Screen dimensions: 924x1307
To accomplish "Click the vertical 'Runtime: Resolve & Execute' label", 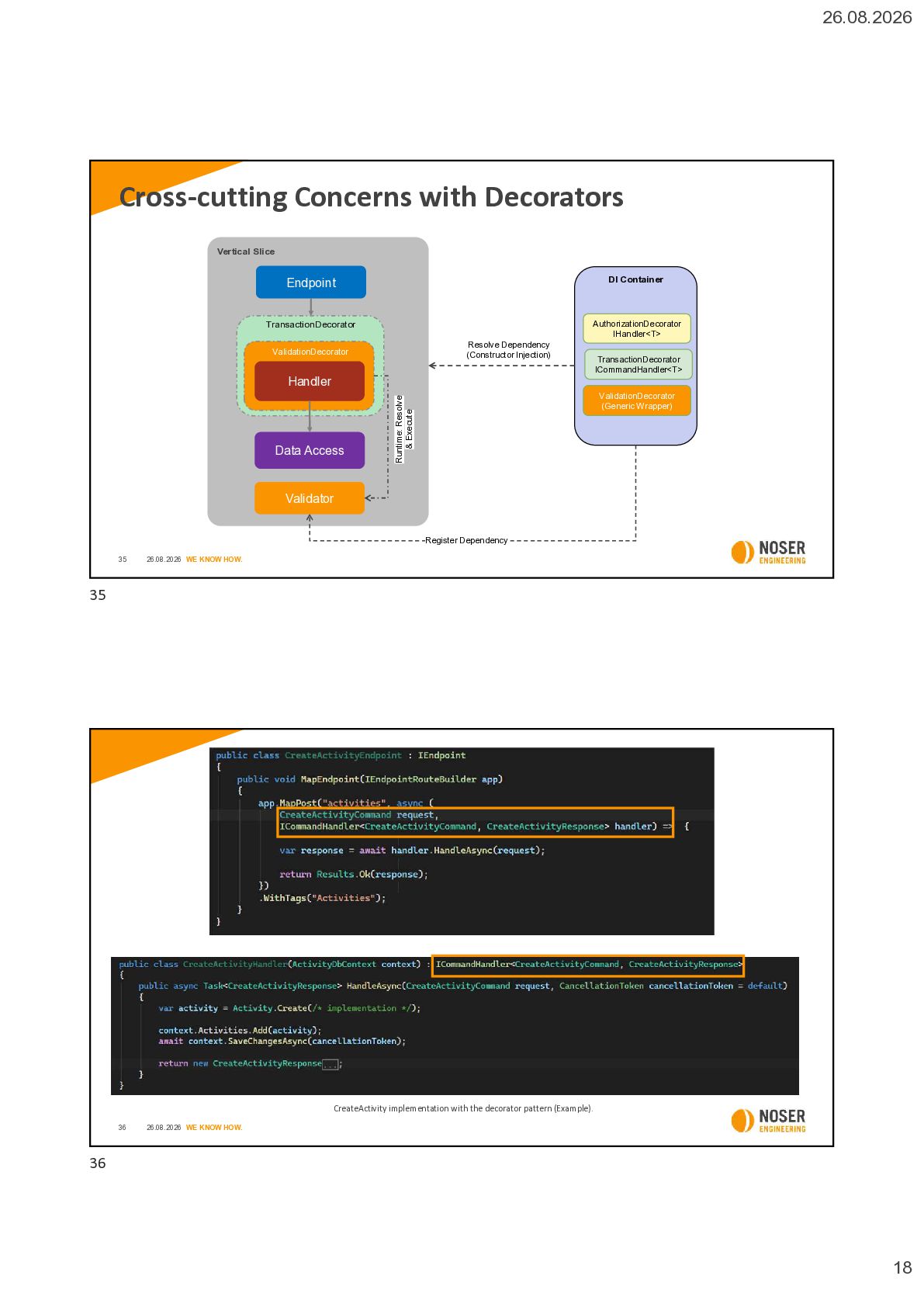I will pos(404,429).
